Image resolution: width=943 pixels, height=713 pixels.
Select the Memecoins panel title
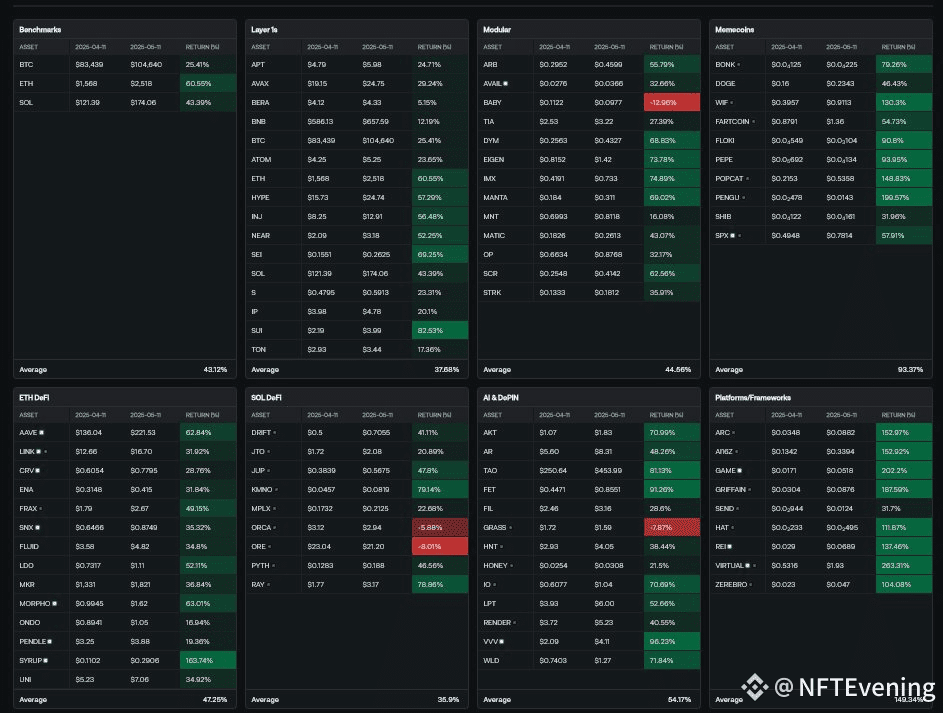point(734,29)
